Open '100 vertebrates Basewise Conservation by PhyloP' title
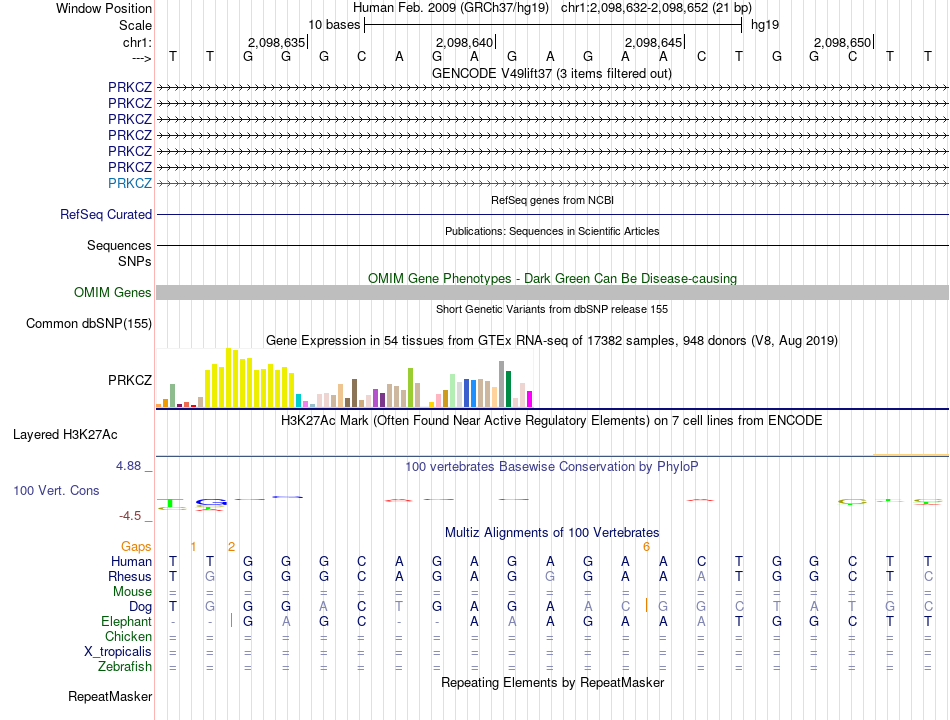The width and height of the screenshot is (950, 720). tap(552, 467)
